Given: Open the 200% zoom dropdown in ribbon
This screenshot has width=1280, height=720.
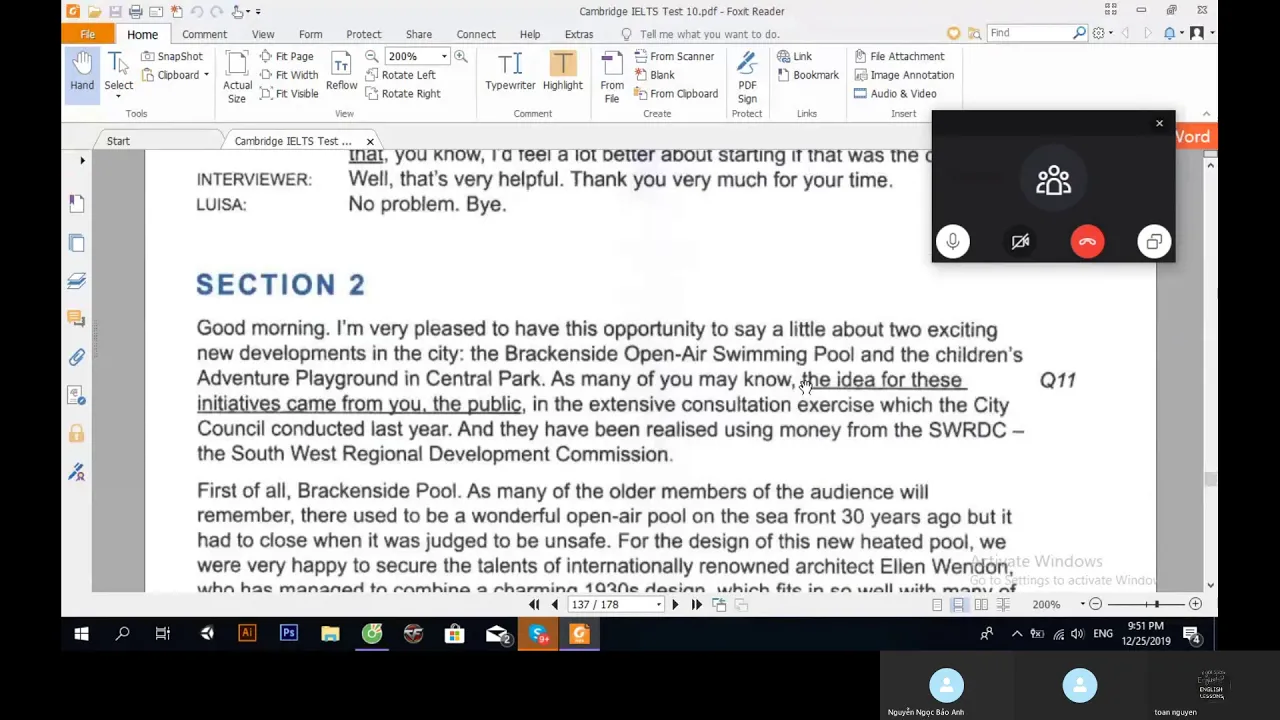Looking at the screenshot, I should point(444,56).
